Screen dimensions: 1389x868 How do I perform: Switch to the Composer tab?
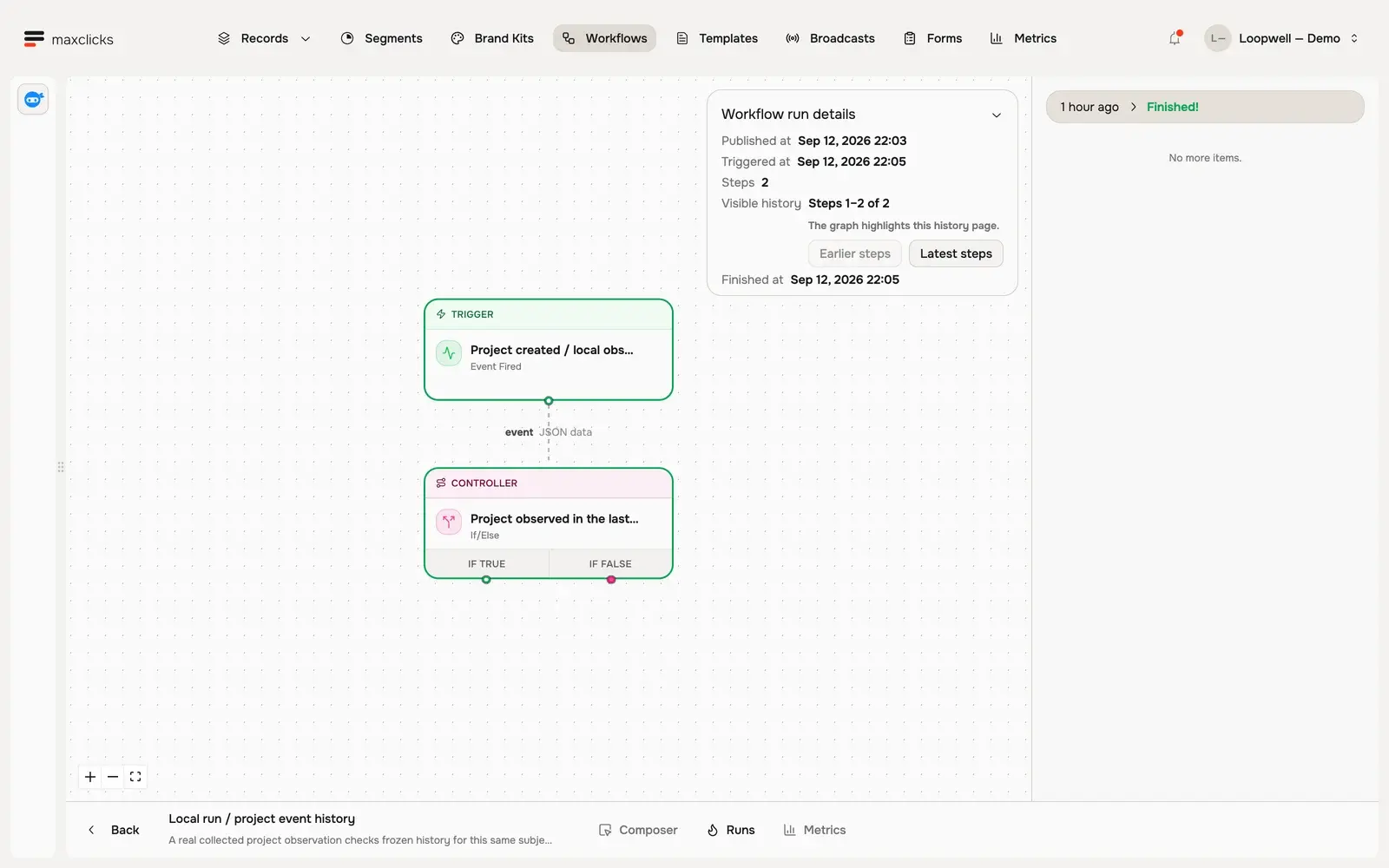(638, 830)
